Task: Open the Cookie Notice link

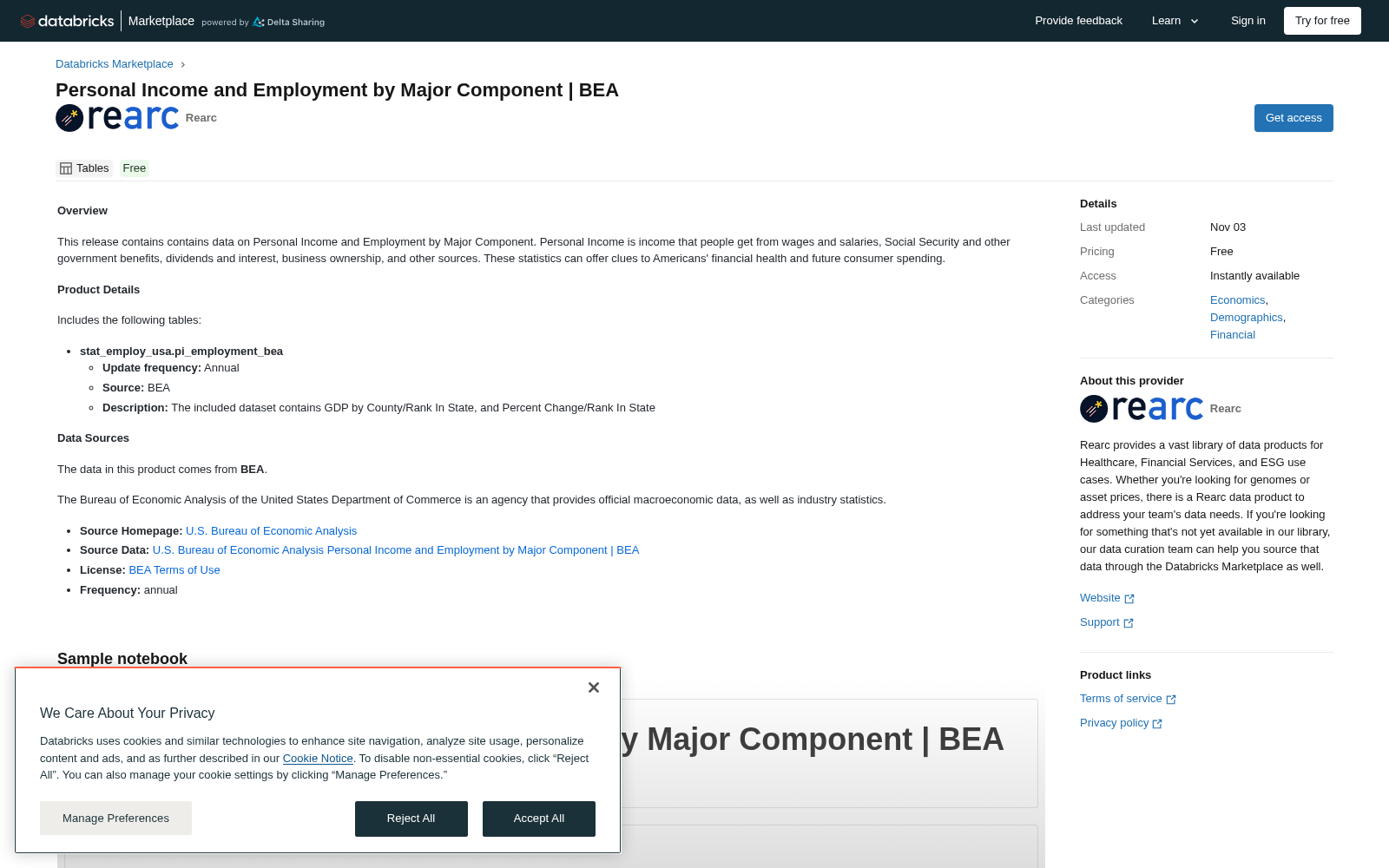Action: click(x=318, y=759)
